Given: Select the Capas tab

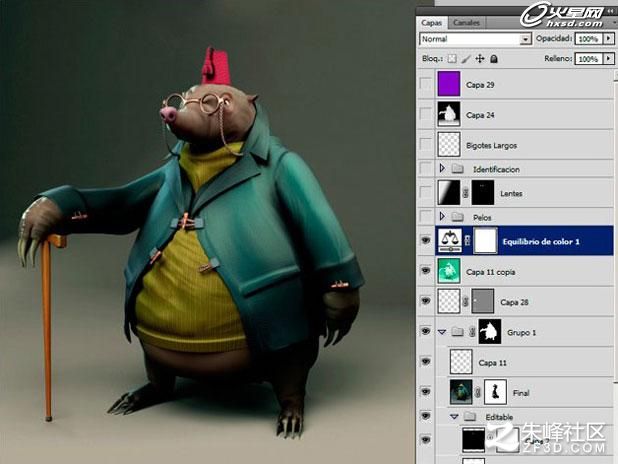Looking at the screenshot, I should 432,22.
